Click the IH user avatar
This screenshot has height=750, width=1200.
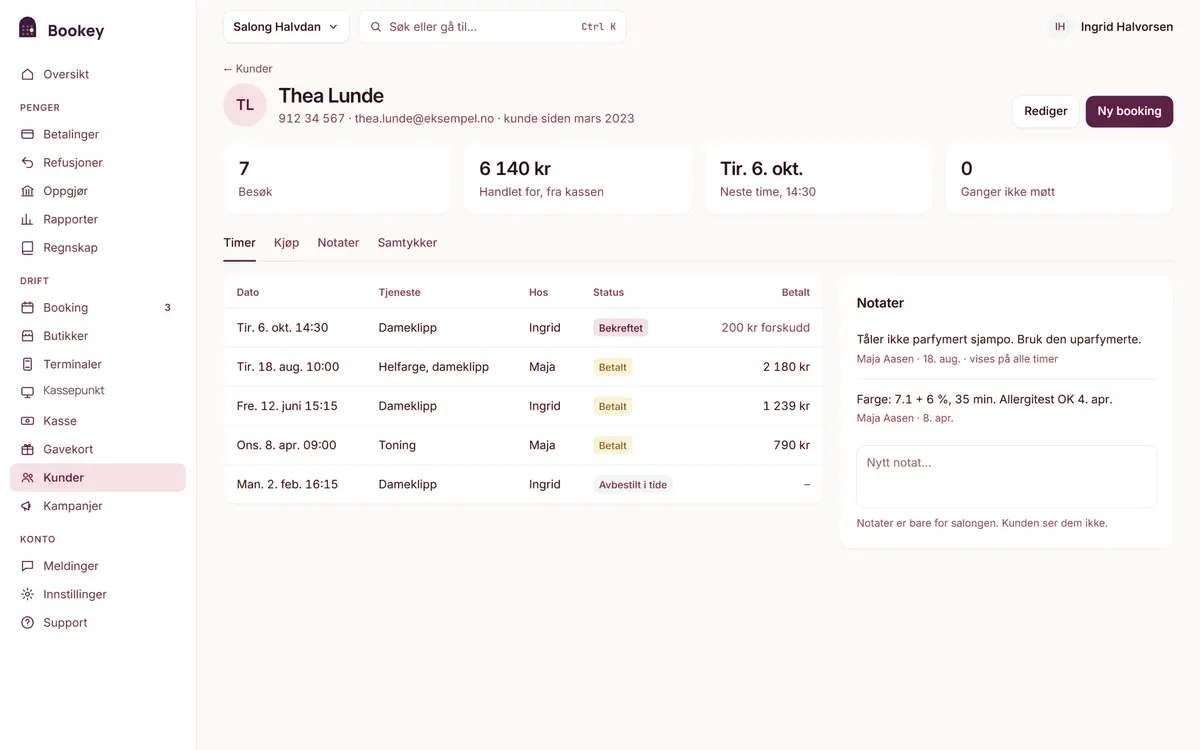(x=1060, y=27)
